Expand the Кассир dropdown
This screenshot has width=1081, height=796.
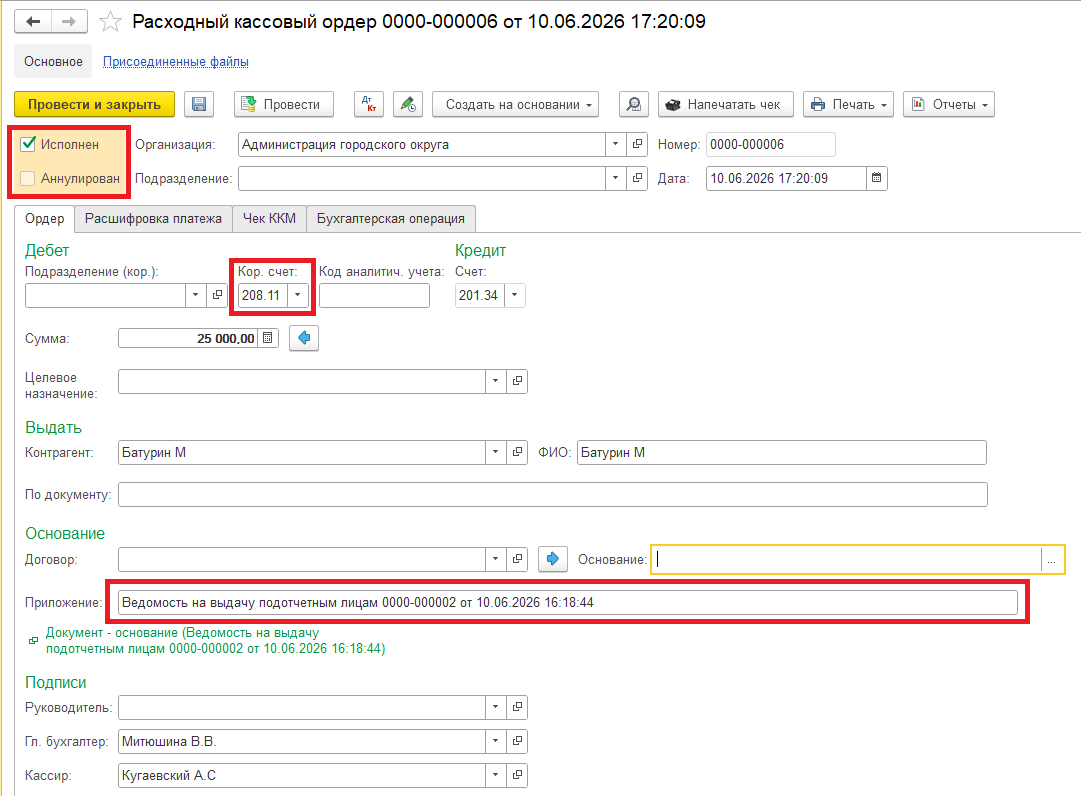coord(496,775)
